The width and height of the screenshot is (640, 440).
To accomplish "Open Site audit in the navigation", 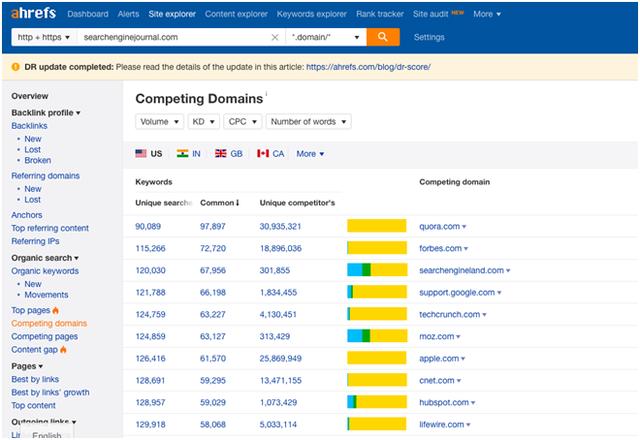I will pos(431,14).
